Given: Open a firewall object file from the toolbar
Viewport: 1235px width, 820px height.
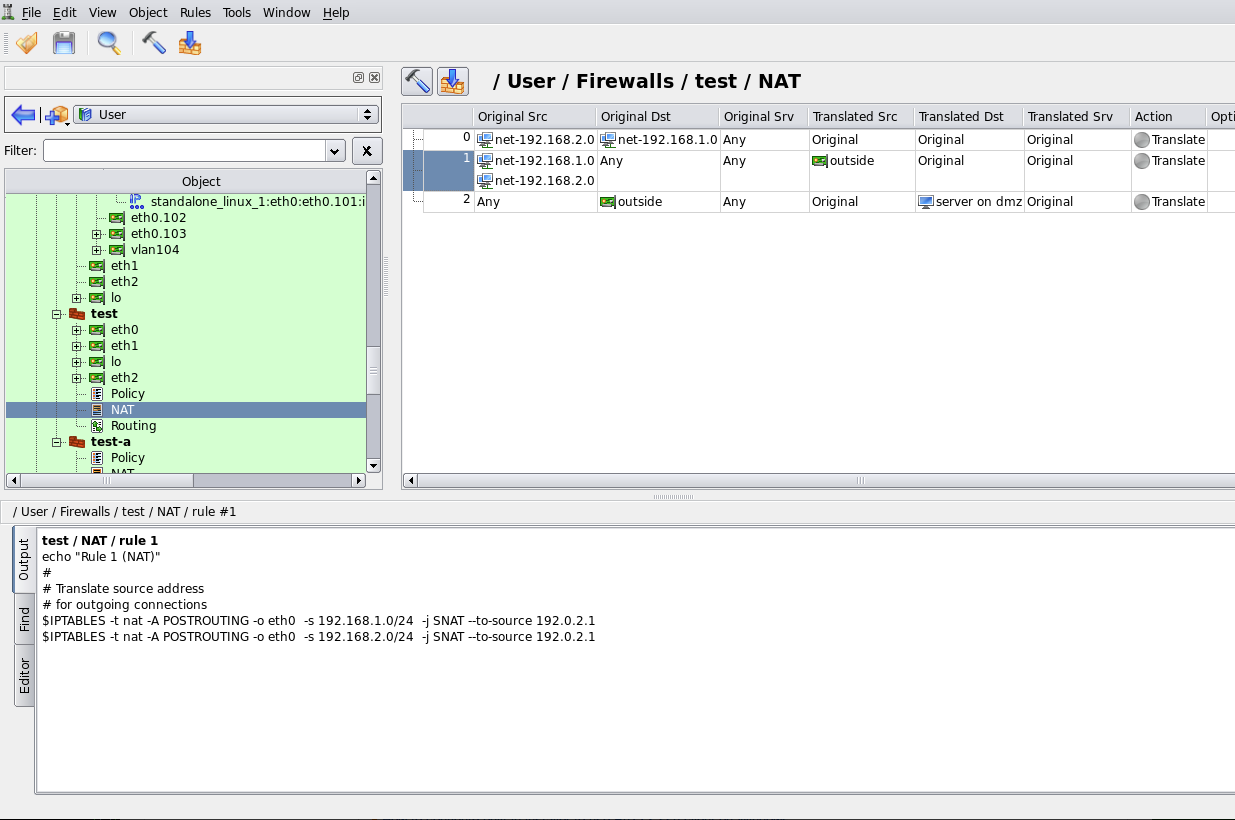Looking at the screenshot, I should [25, 43].
